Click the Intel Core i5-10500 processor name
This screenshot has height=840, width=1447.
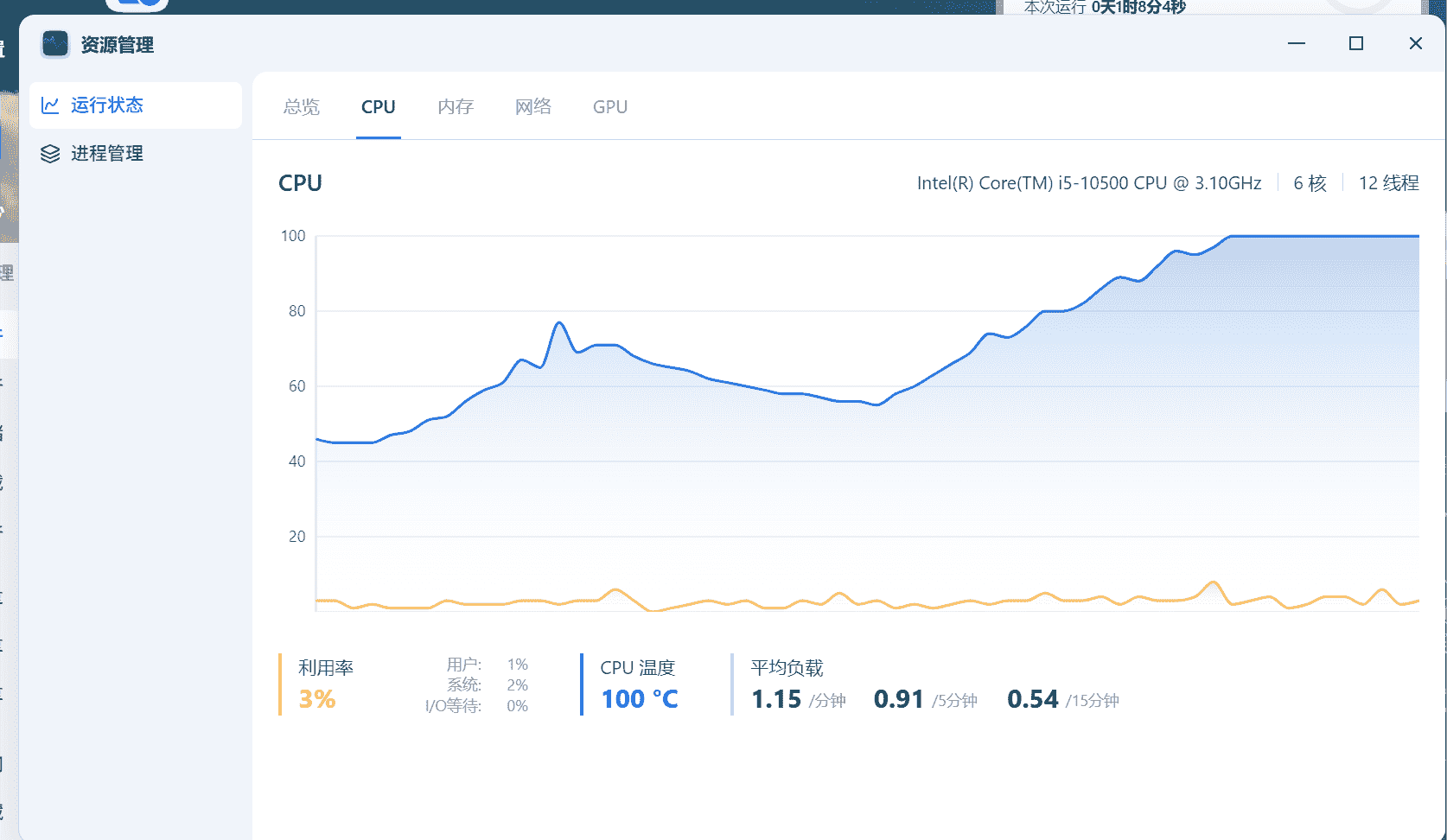[1089, 183]
